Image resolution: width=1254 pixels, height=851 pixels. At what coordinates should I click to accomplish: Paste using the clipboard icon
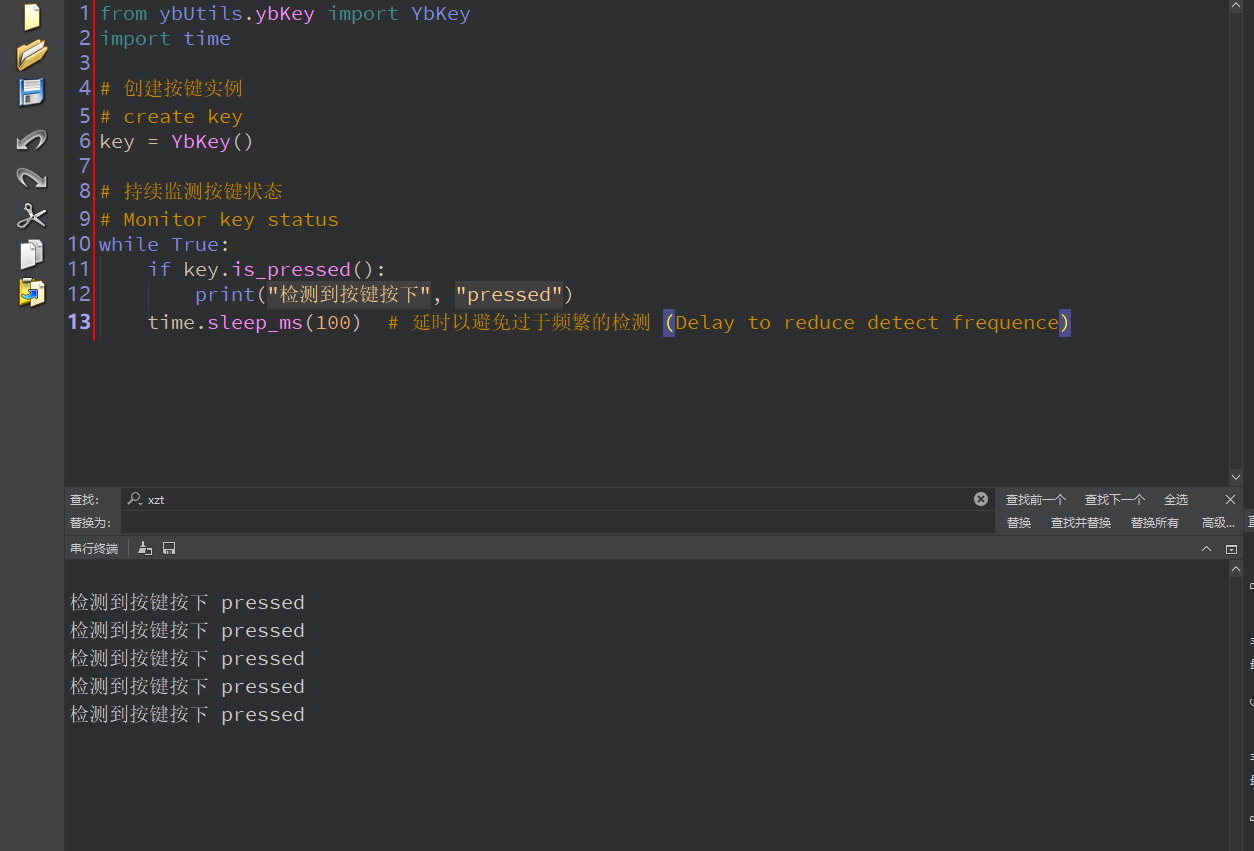coord(32,292)
